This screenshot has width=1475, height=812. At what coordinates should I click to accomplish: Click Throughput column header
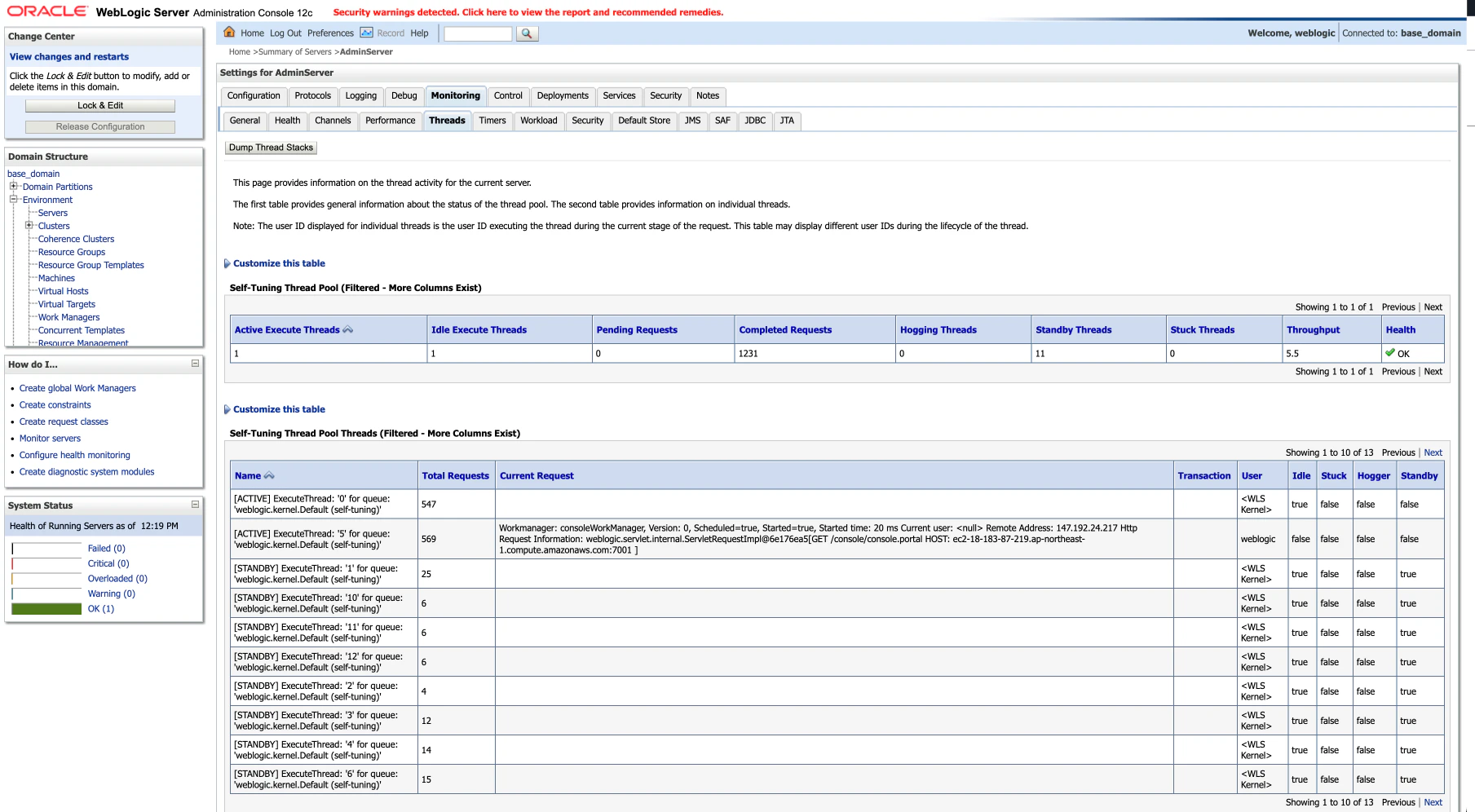1313,330
